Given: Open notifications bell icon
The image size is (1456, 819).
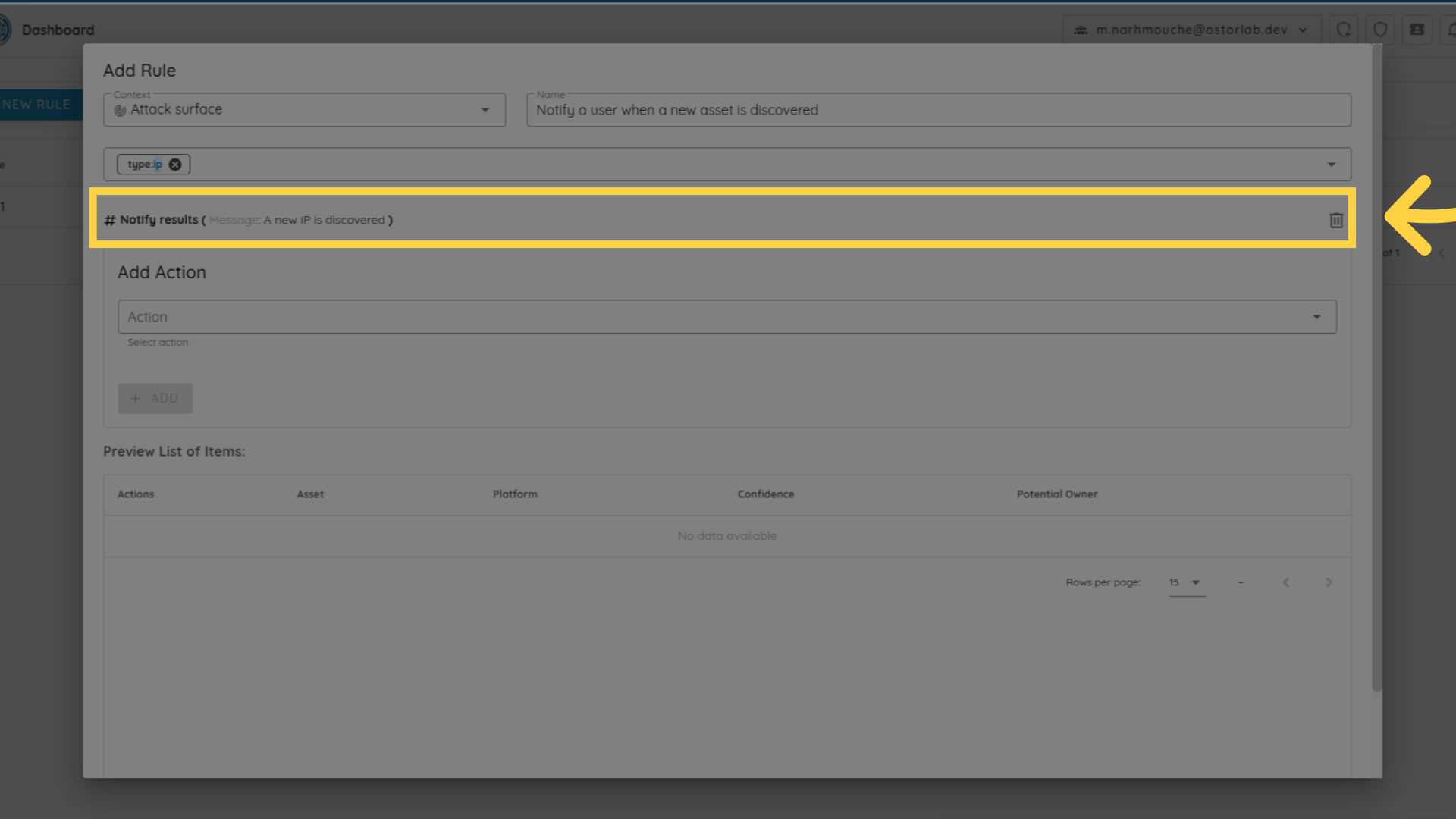Looking at the screenshot, I should click(1450, 30).
